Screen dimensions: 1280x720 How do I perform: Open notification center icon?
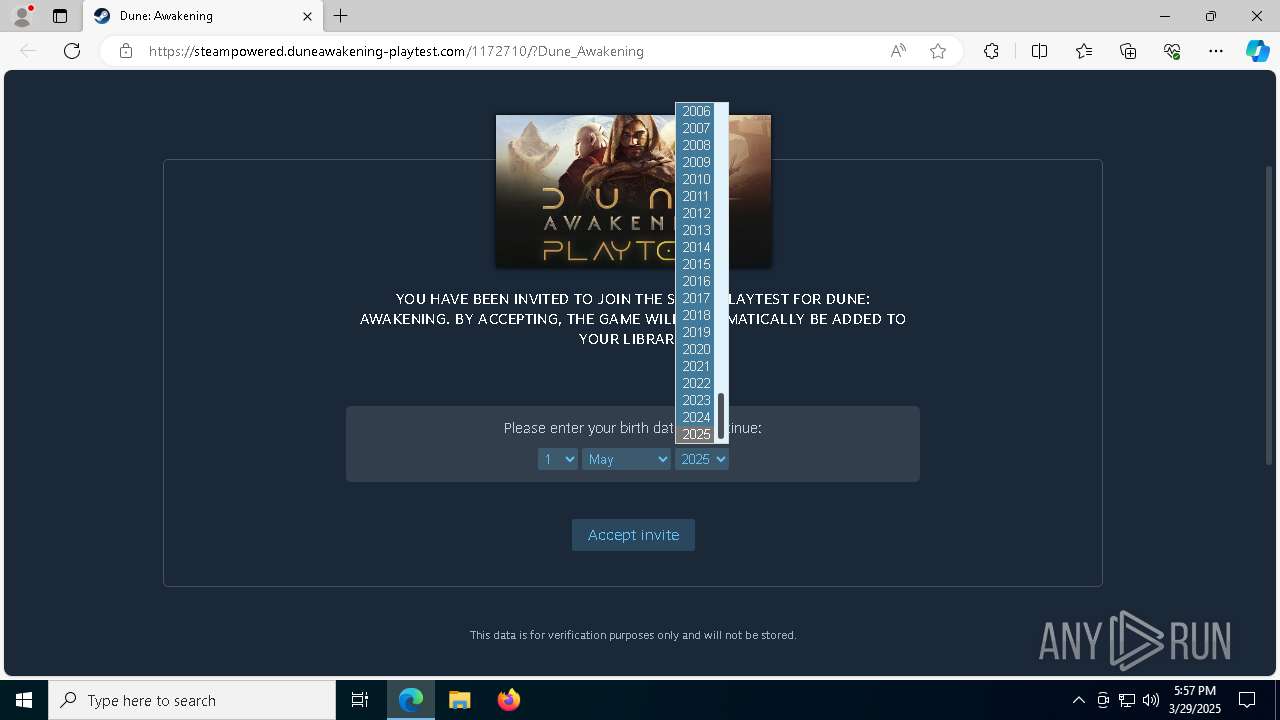tap(1247, 700)
